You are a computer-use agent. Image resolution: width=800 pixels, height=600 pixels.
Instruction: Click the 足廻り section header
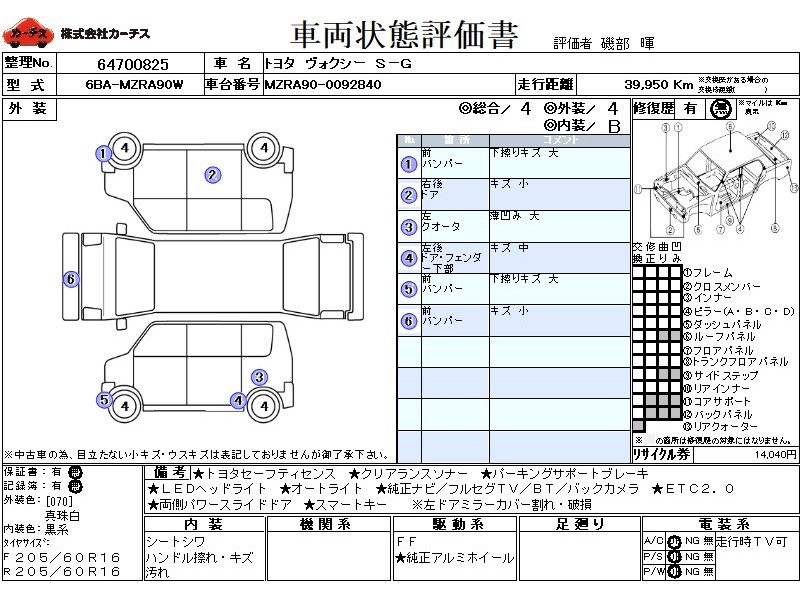pyautogui.click(x=580, y=524)
